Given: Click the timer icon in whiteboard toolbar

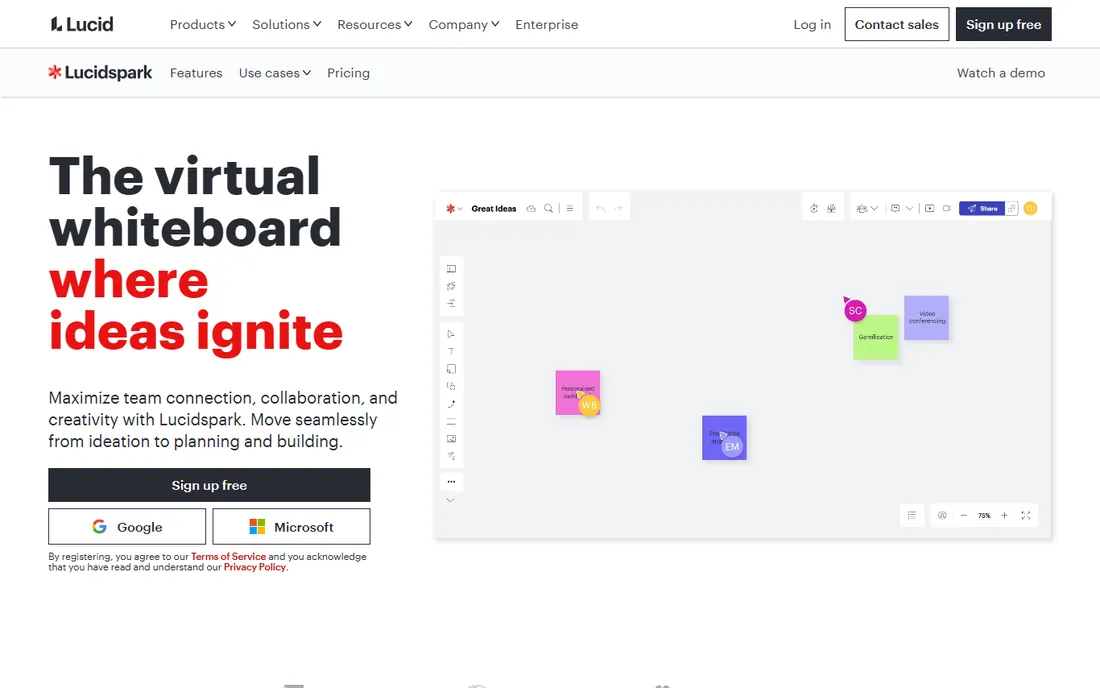Looking at the screenshot, I should pyautogui.click(x=814, y=208).
